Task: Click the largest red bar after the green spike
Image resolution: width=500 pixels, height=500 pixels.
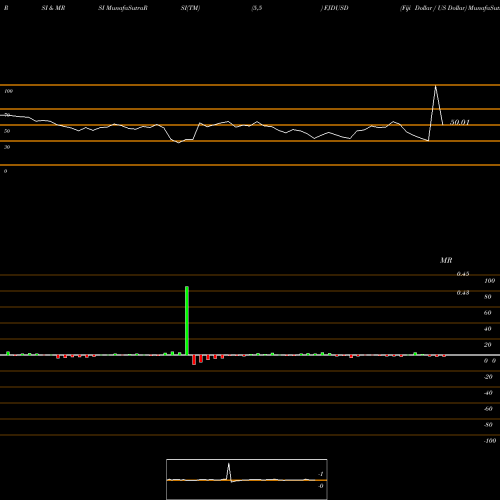Action: click(x=194, y=360)
